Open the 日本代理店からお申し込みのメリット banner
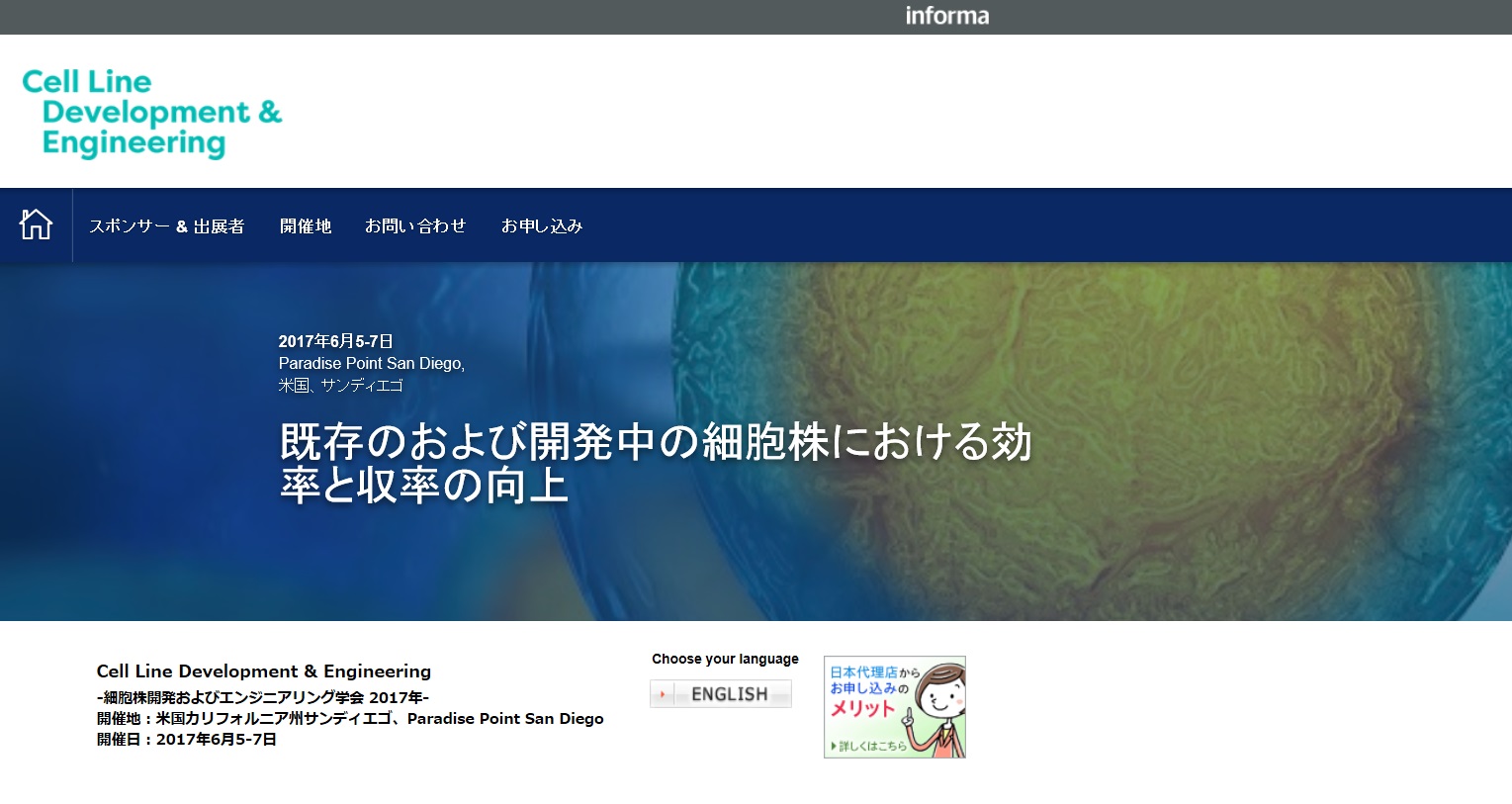 tap(895, 707)
